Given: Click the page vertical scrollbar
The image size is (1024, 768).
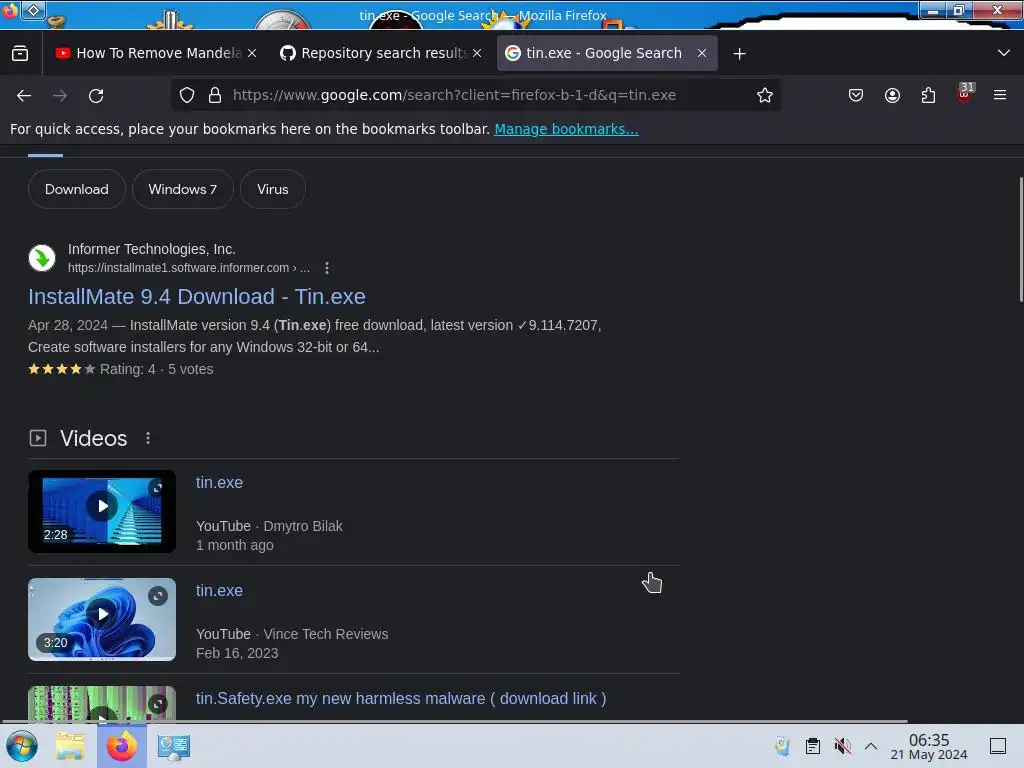Looking at the screenshot, I should (1021, 240).
